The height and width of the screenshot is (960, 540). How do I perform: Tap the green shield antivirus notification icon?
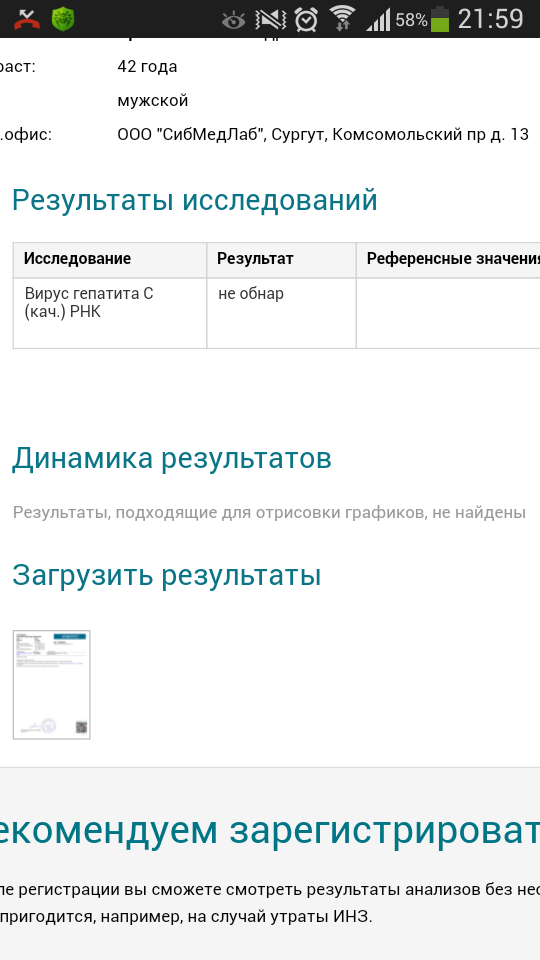tap(63, 19)
